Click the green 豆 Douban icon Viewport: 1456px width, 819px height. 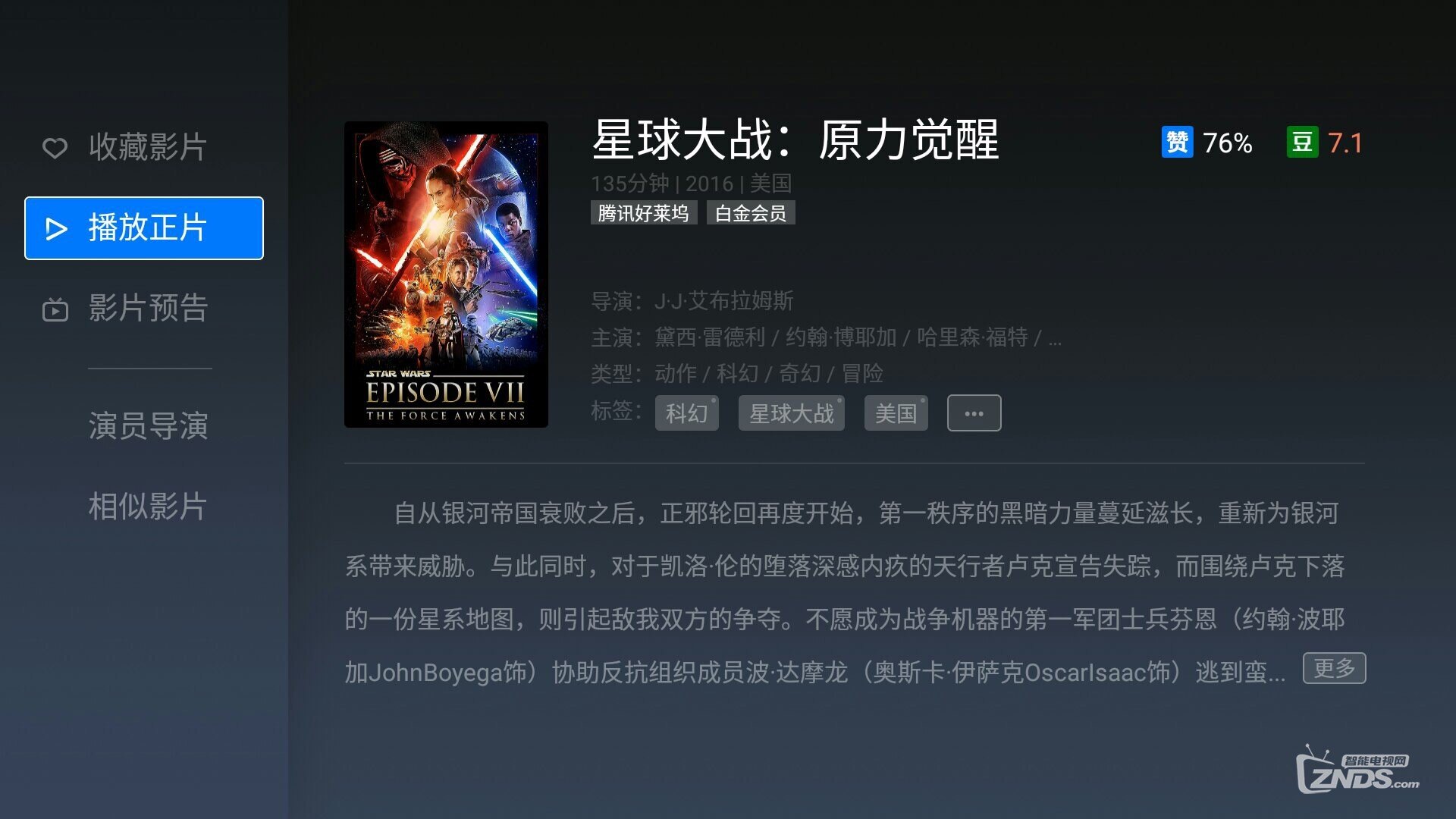tap(1302, 143)
